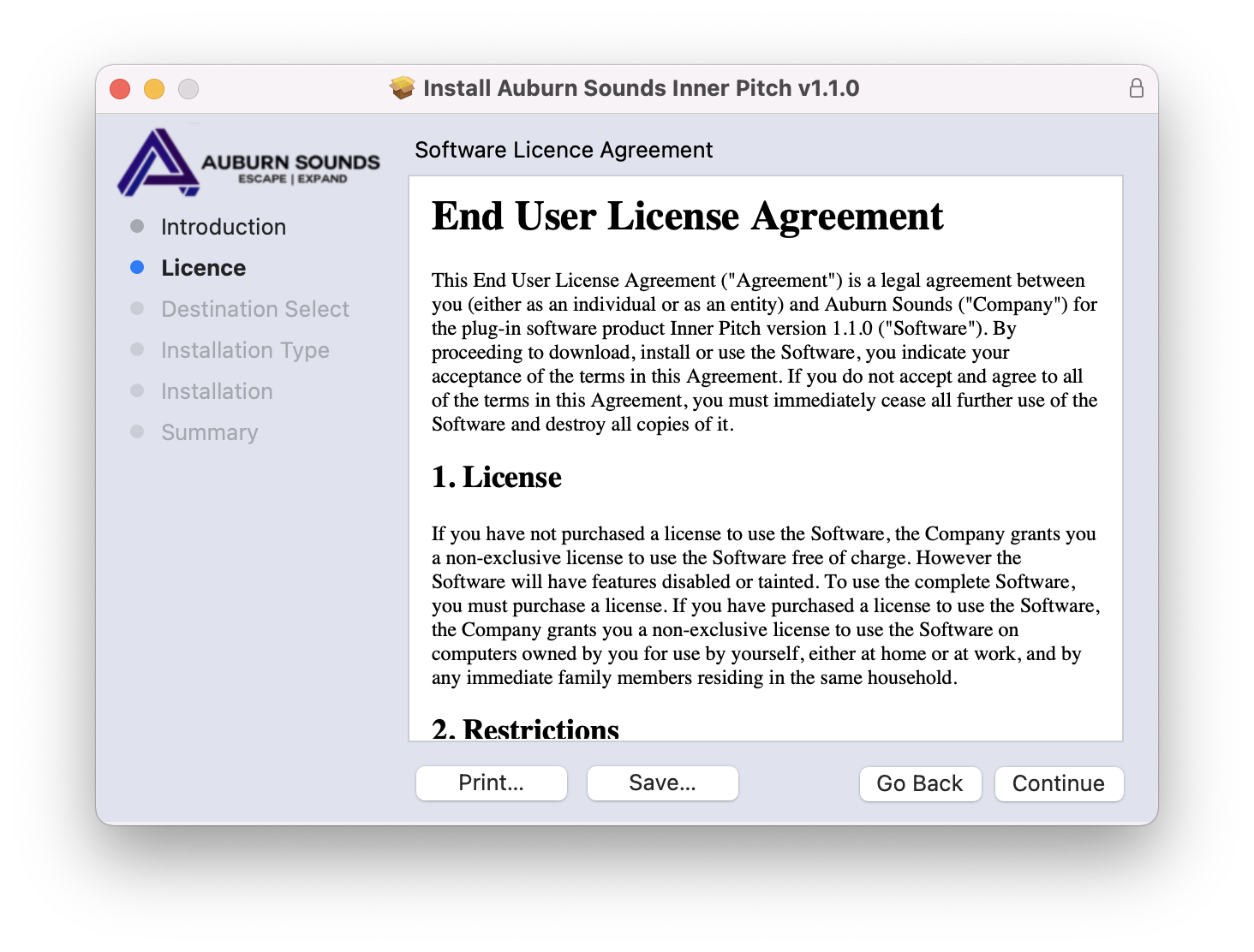Click the End User License Agreement heading
The height and width of the screenshot is (952, 1254).
[687, 216]
